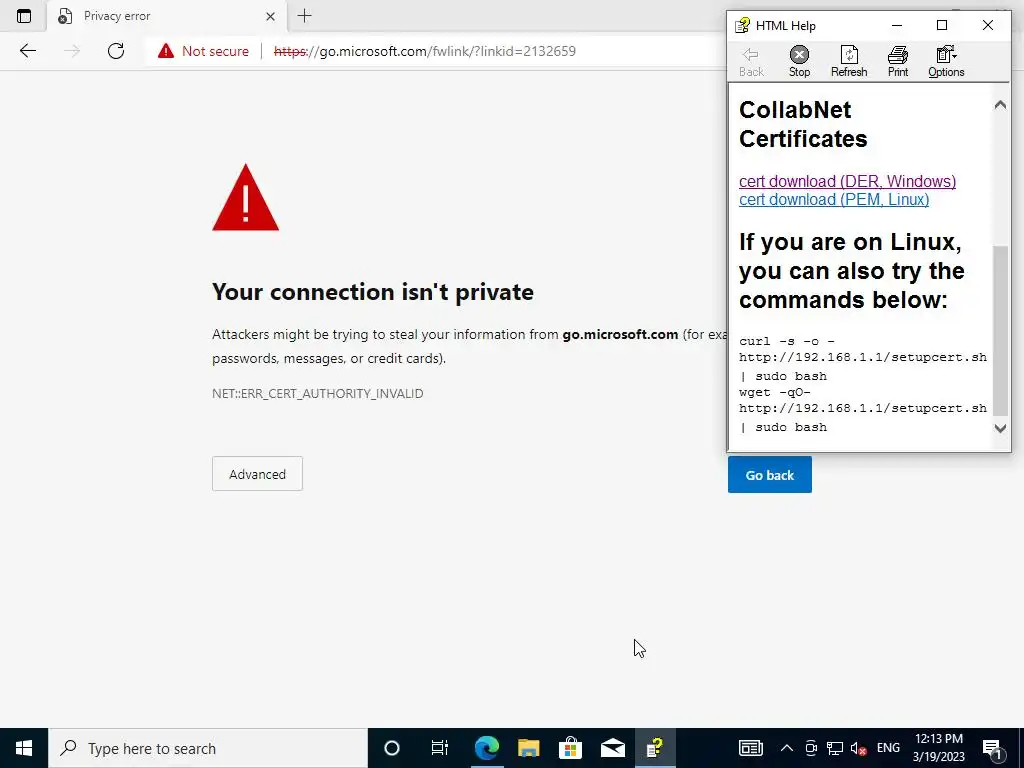Image resolution: width=1024 pixels, height=768 pixels.
Task: Click HTML Help taskbar icon
Action: (x=654, y=748)
